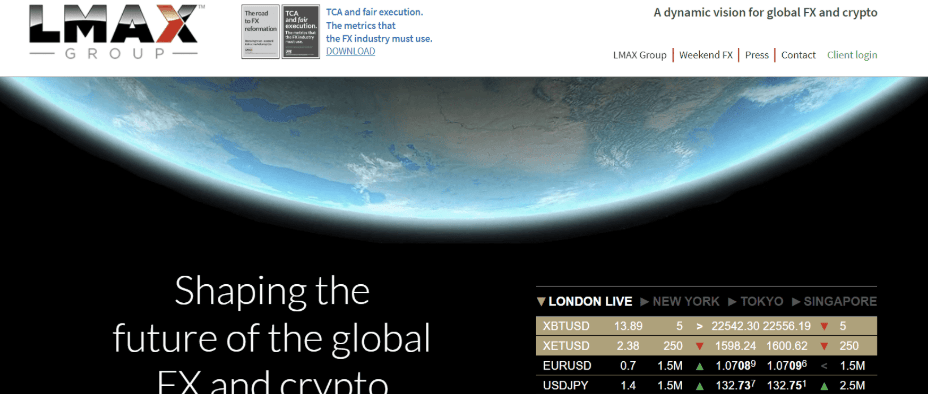928x394 pixels.
Task: Click the DOWNLOAD link
Action: pyautogui.click(x=350, y=51)
